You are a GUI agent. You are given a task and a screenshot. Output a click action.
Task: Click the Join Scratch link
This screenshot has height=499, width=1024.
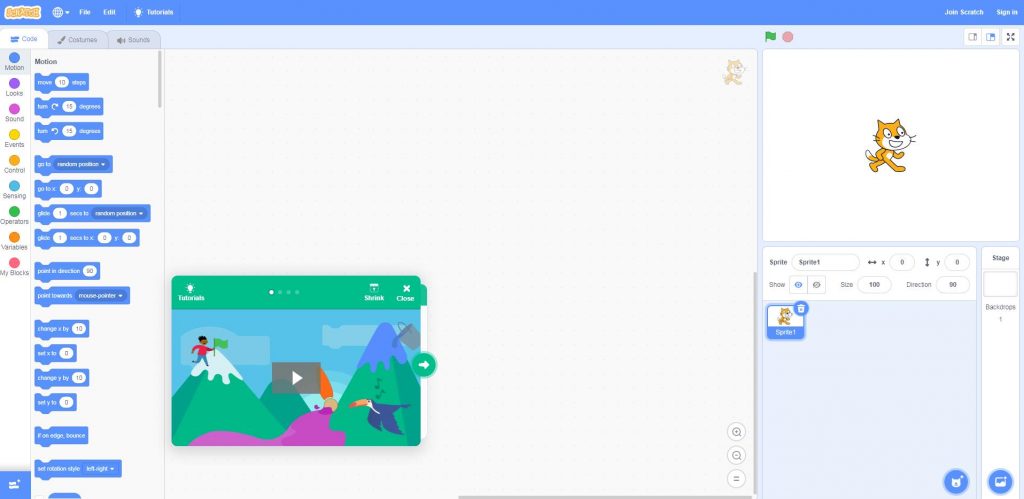963,12
